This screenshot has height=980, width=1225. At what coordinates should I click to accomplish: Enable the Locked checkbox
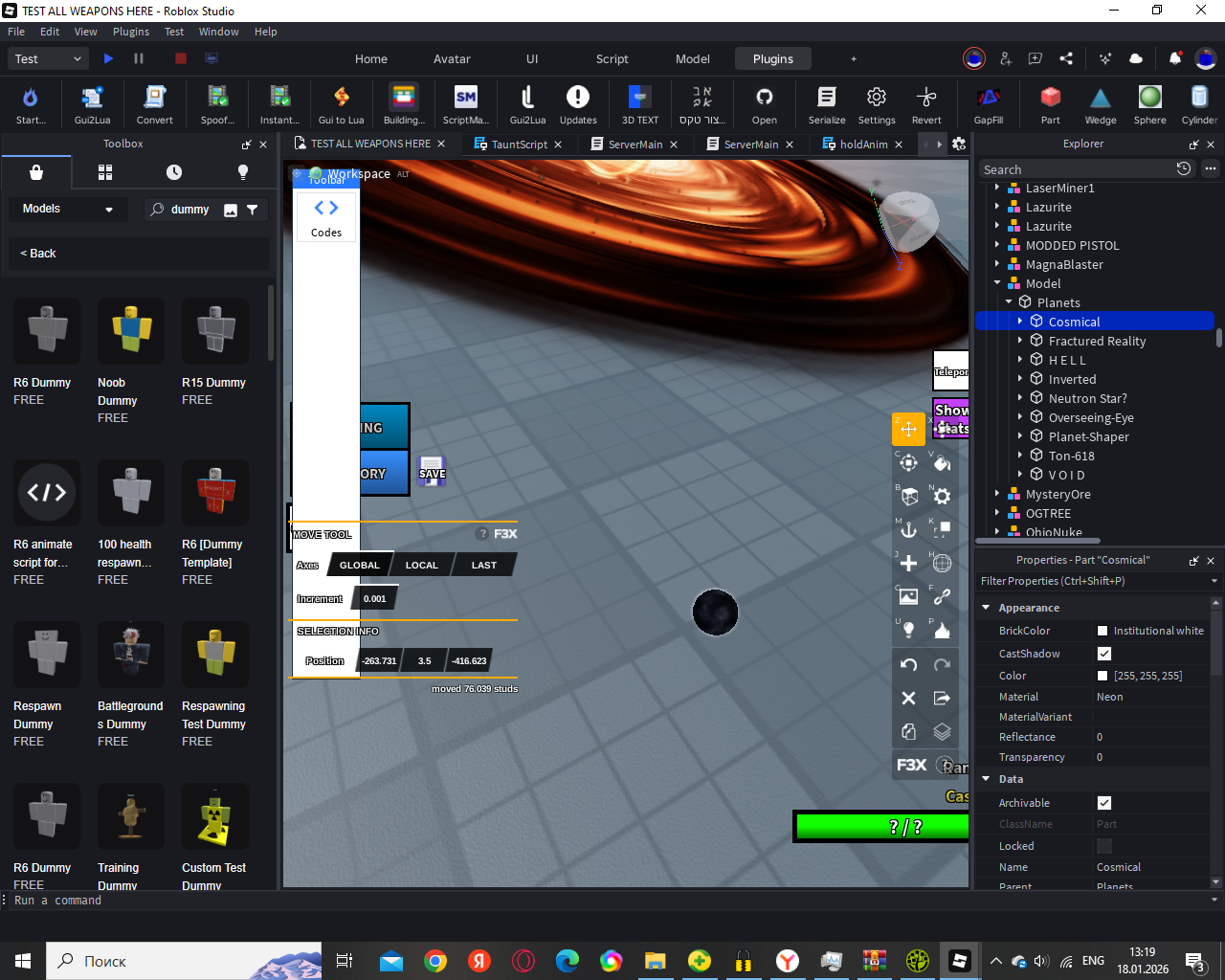(x=1103, y=846)
